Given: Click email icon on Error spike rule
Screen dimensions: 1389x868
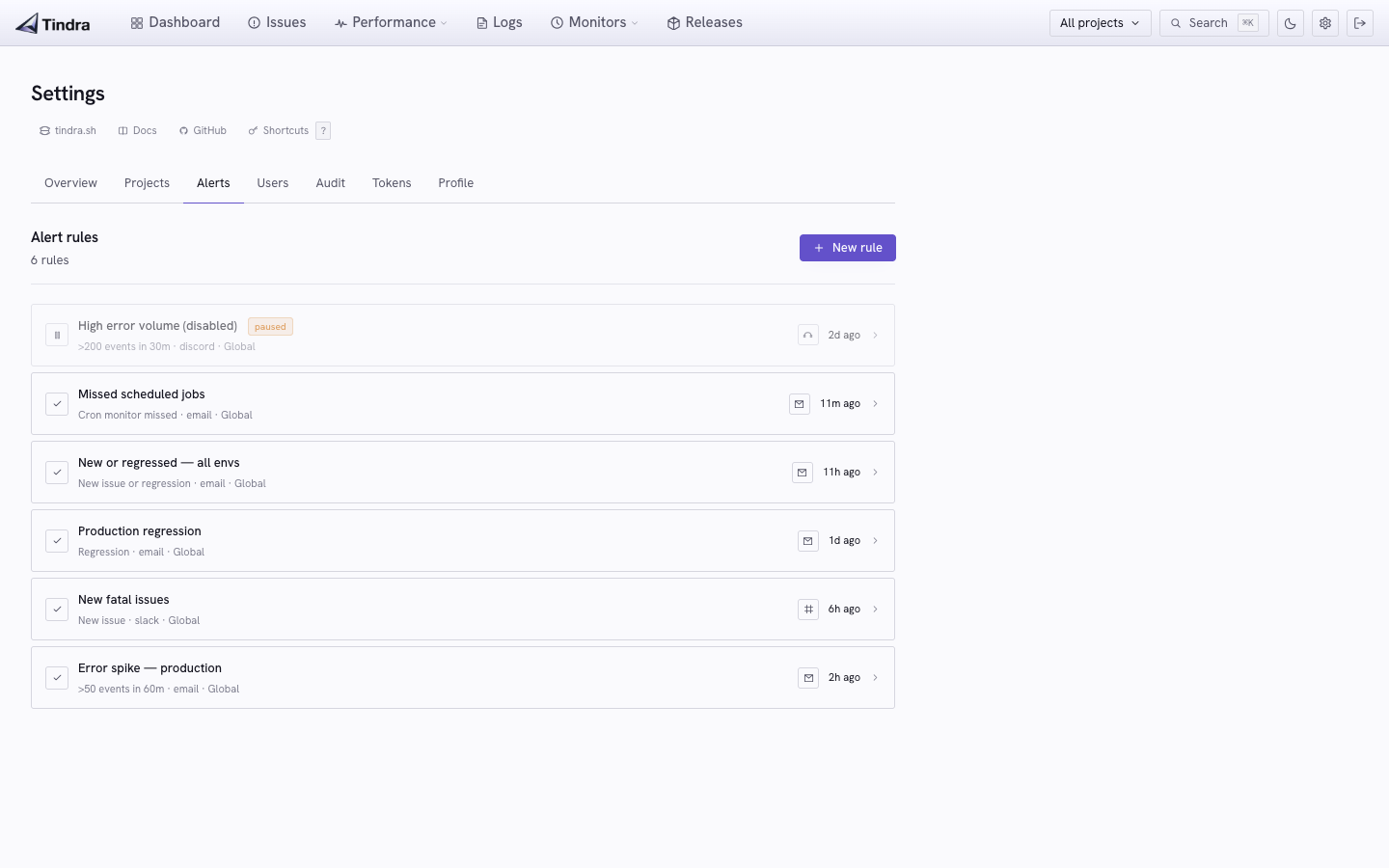Looking at the screenshot, I should [808, 677].
